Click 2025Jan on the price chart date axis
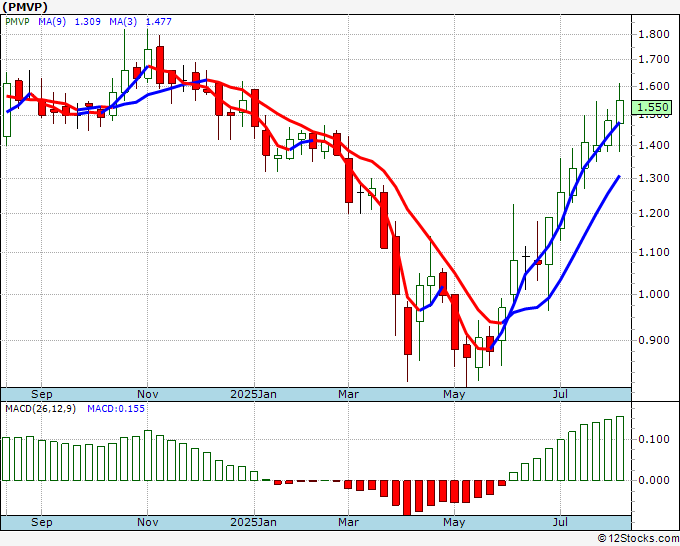The height and width of the screenshot is (546, 680). click(x=253, y=394)
